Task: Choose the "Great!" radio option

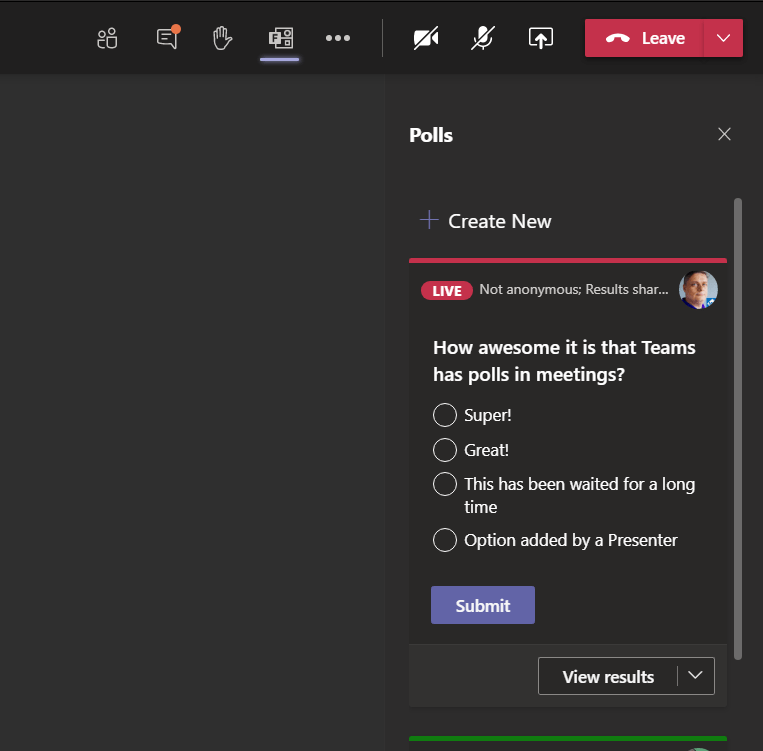Action: tap(445, 450)
